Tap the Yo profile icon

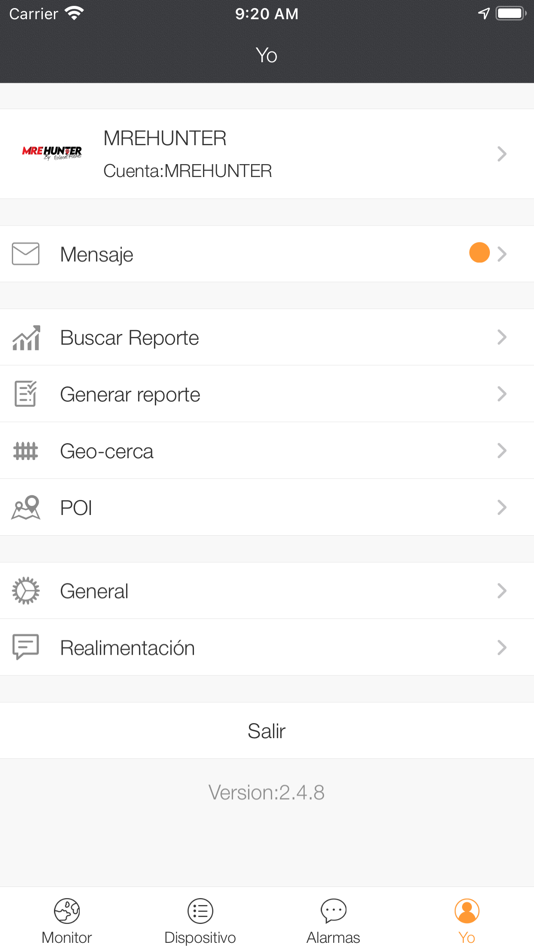[x=467, y=910]
